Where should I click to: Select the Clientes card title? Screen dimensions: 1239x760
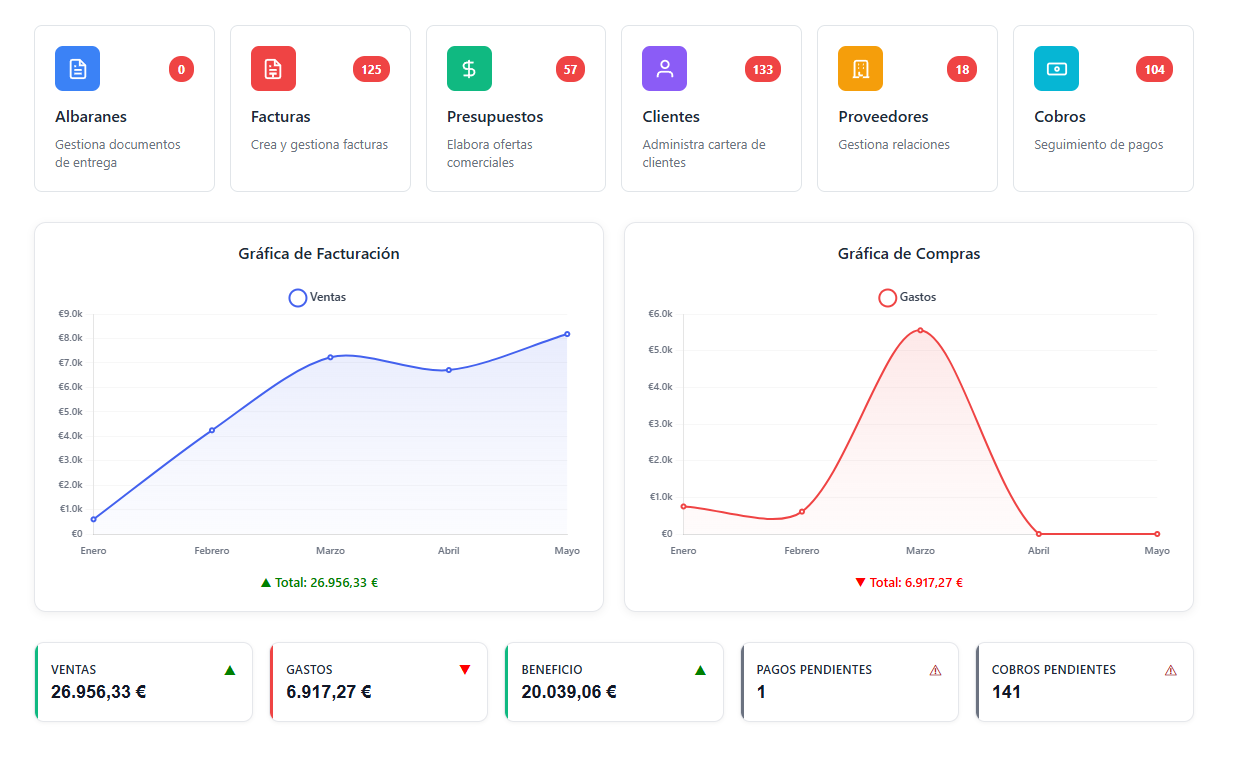[x=671, y=117]
